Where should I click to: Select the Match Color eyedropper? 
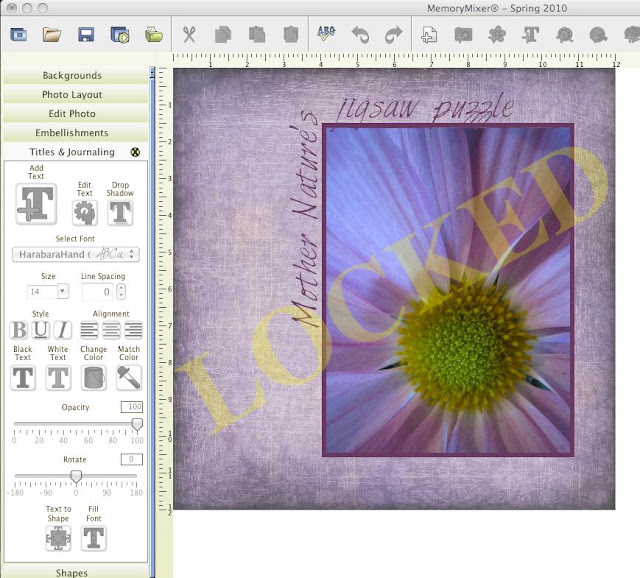[x=129, y=378]
